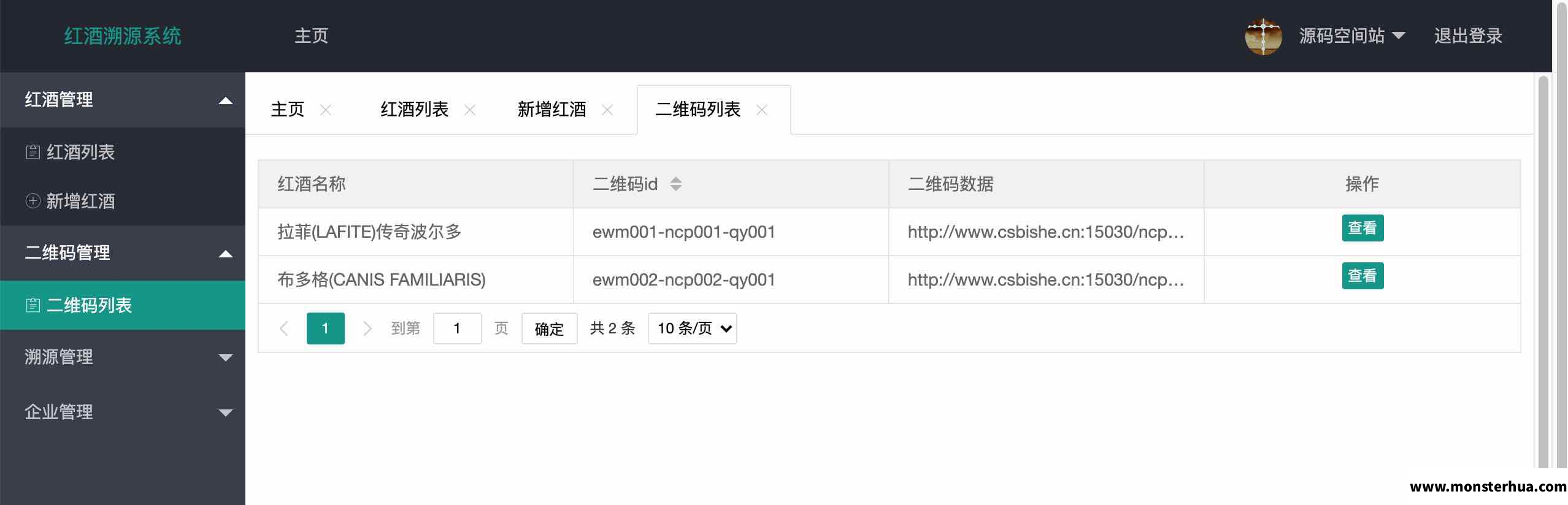Click the 共 2 条 total count text
1568x505 pixels.
612,328
